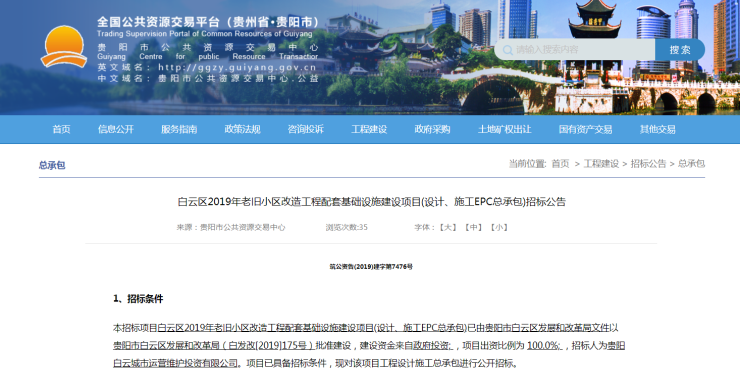Set font size to 小 (small)
740x380 pixels.
pos(498,228)
